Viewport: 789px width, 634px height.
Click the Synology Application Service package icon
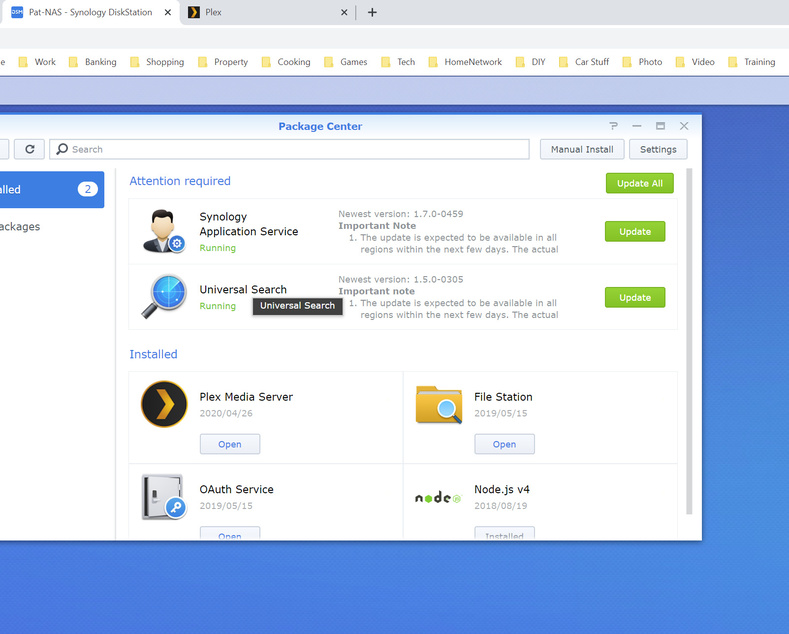(164, 231)
